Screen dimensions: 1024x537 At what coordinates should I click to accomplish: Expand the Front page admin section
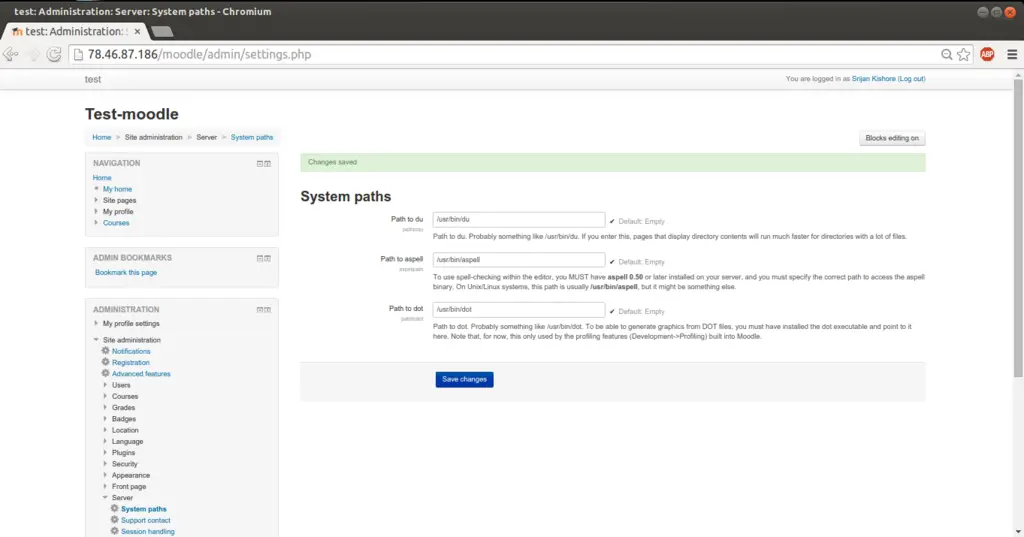(105, 486)
